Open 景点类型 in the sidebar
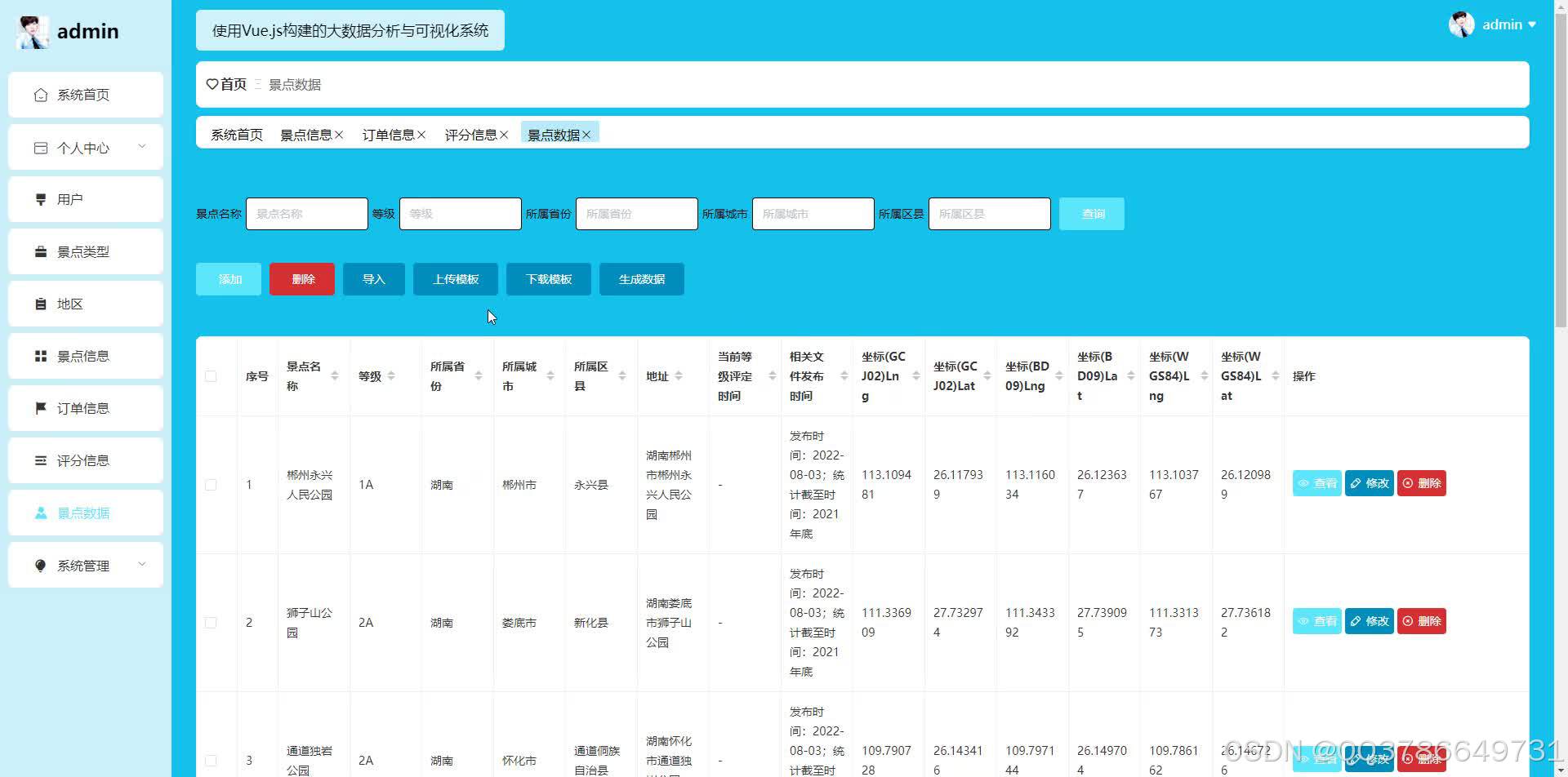This screenshot has height=777, width=1568. click(86, 251)
